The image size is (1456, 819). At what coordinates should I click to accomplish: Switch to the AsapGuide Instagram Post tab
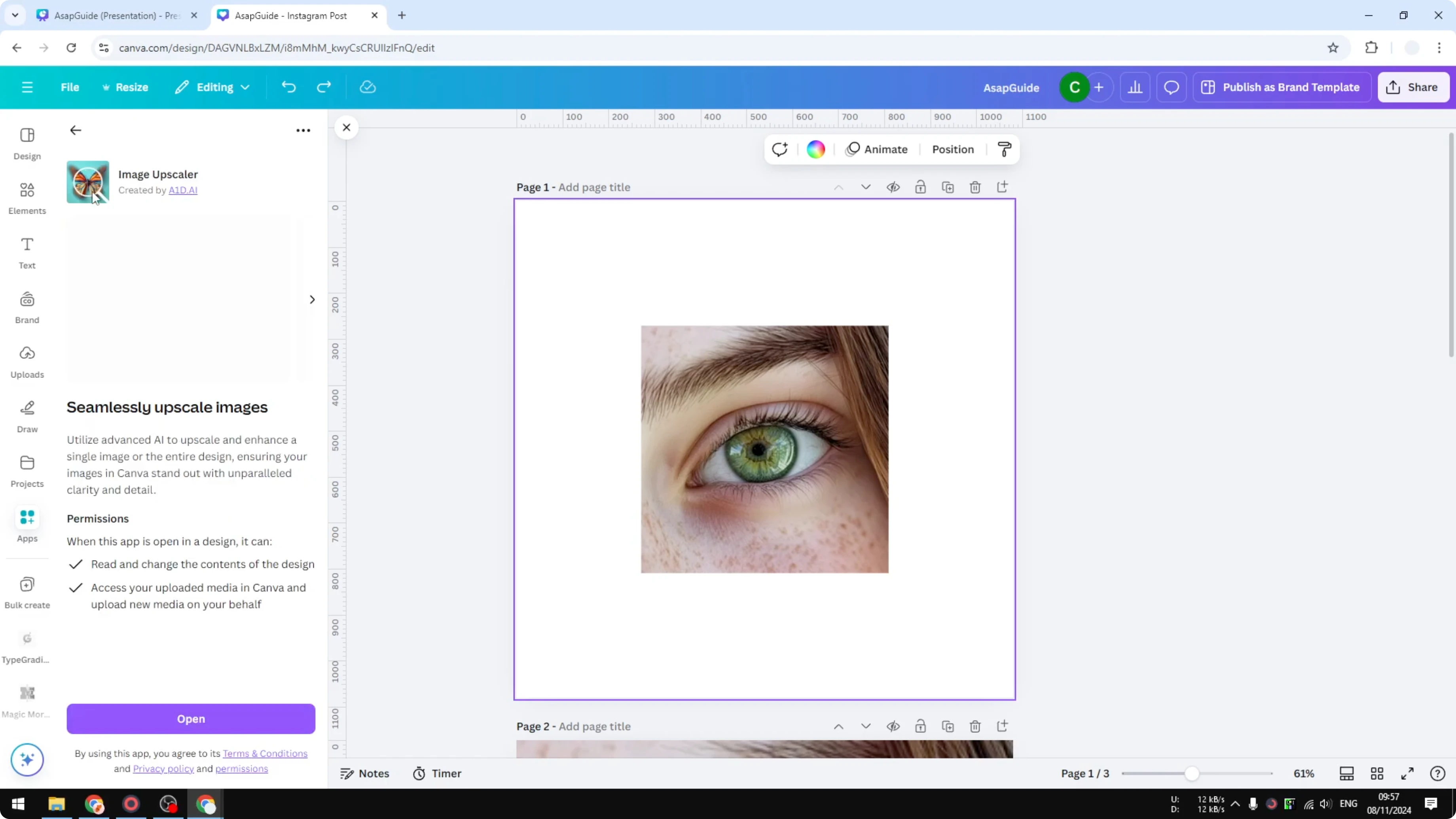pos(288,15)
